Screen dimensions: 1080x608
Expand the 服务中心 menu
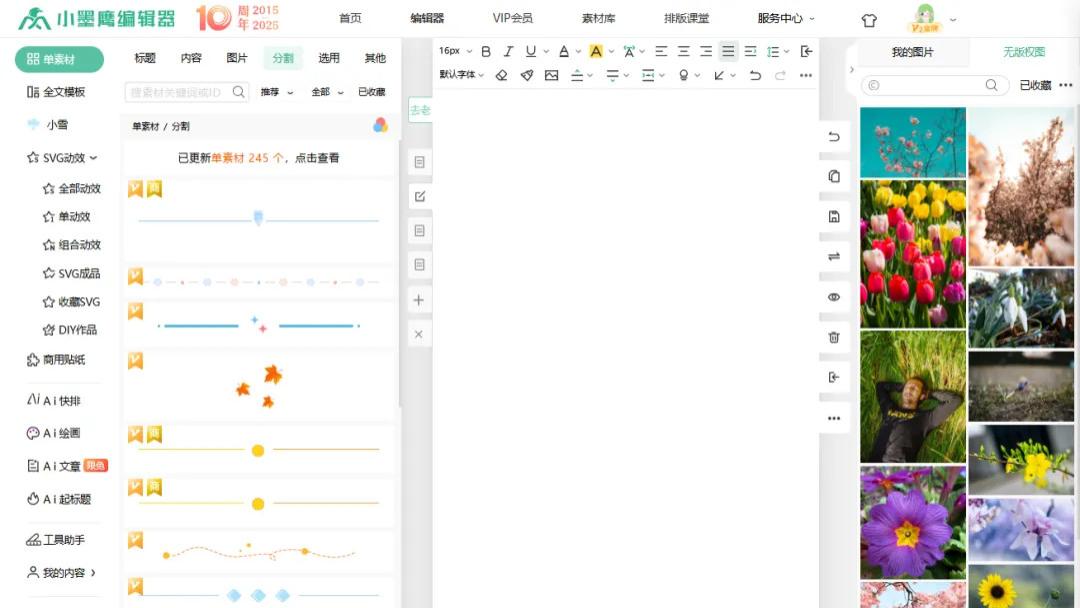tap(786, 18)
